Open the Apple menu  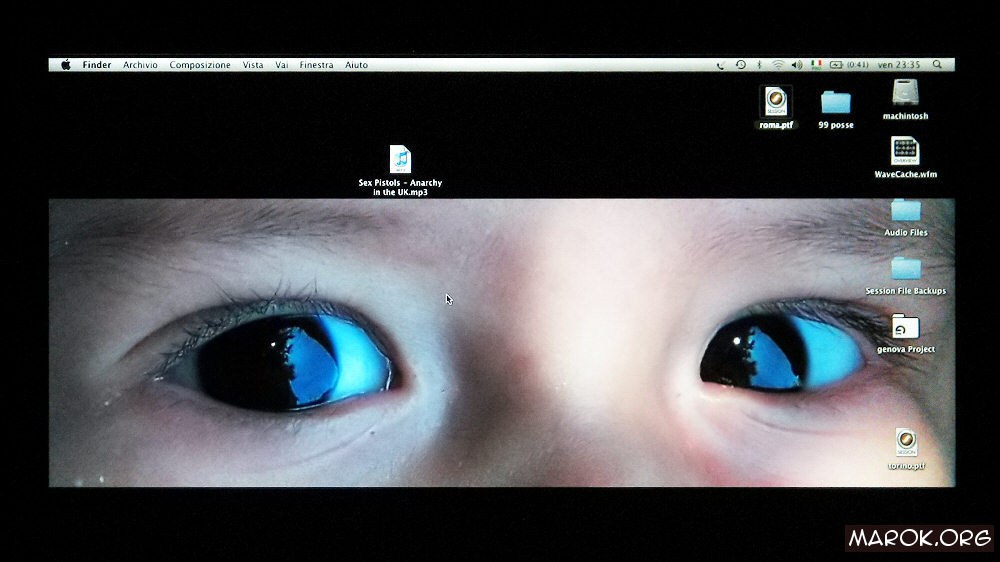point(66,65)
